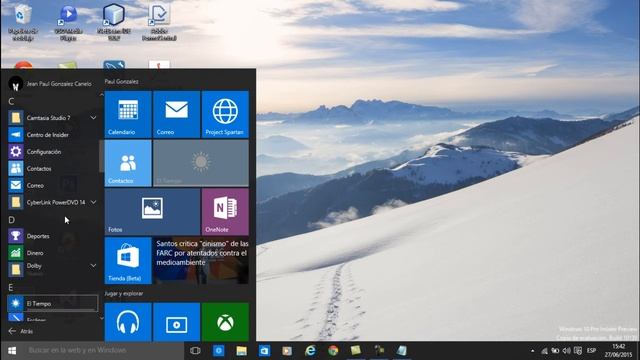Show hidden system tray icons
The width and height of the screenshot is (640, 360).
532,351
